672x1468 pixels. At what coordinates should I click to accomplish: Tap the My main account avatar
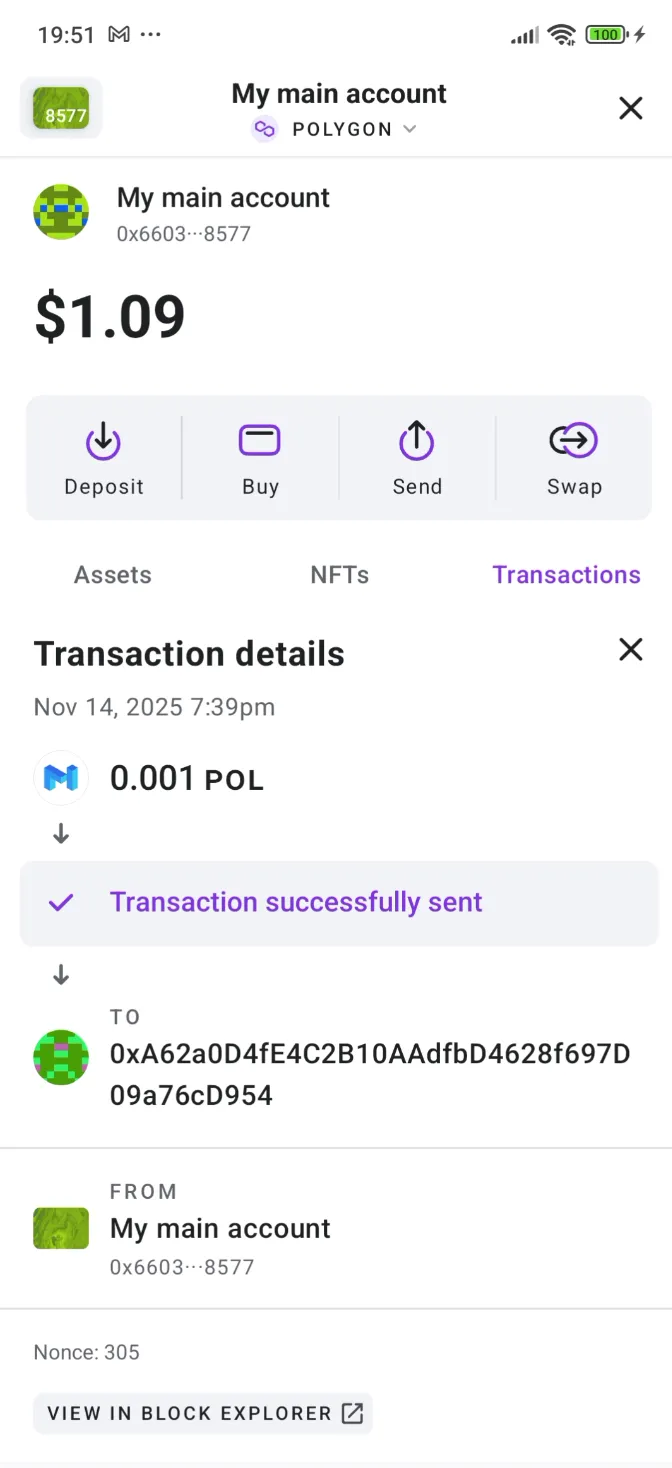tap(61, 212)
